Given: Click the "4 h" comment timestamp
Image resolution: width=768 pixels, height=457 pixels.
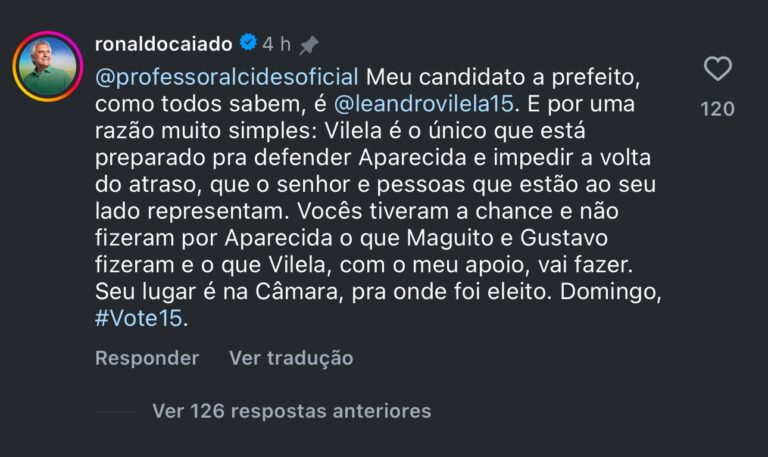Looking at the screenshot, I should click(277, 45).
